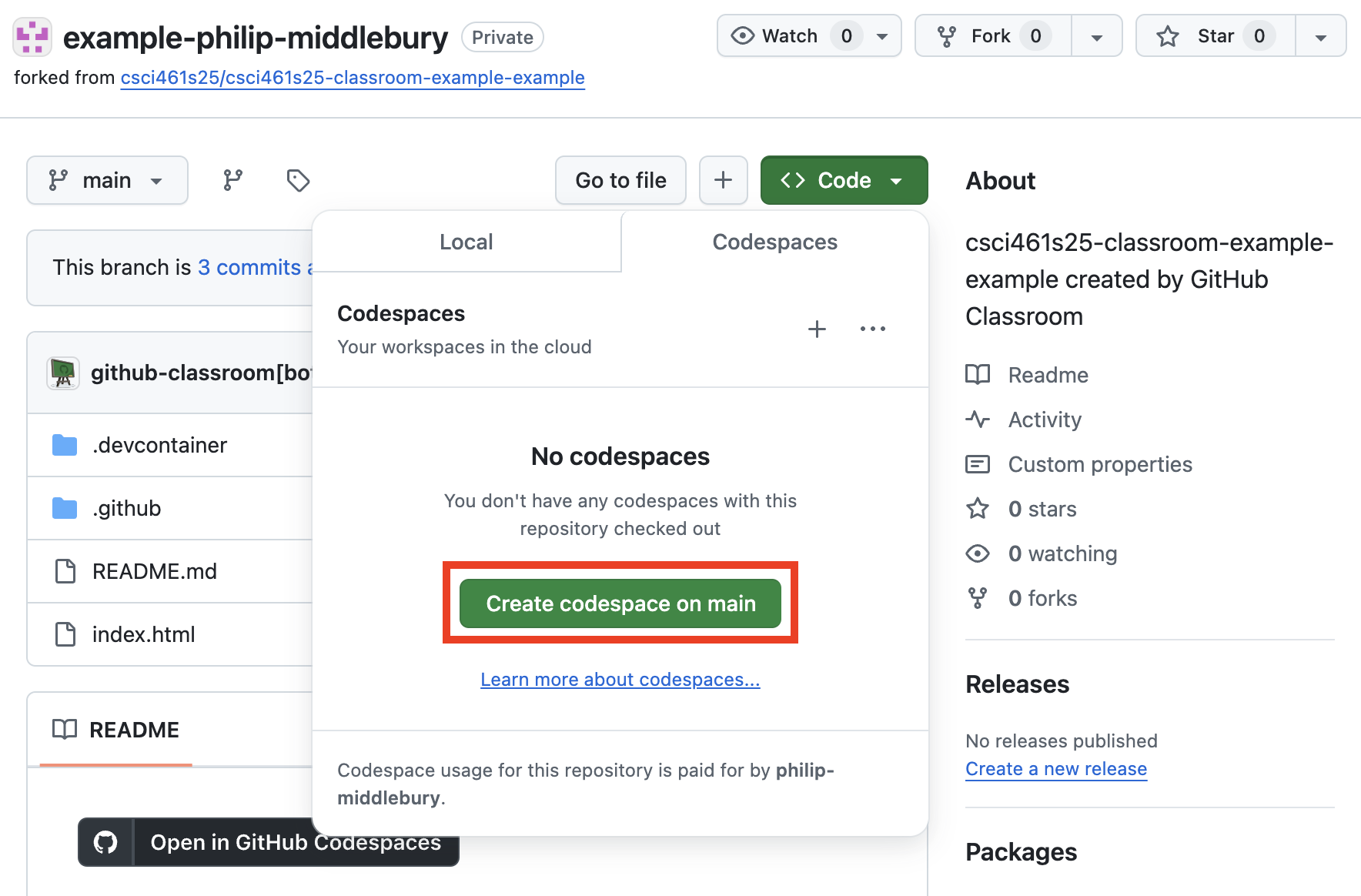Viewport: 1361px width, 896px height.
Task: Click Create codespace on main
Action: pos(620,603)
